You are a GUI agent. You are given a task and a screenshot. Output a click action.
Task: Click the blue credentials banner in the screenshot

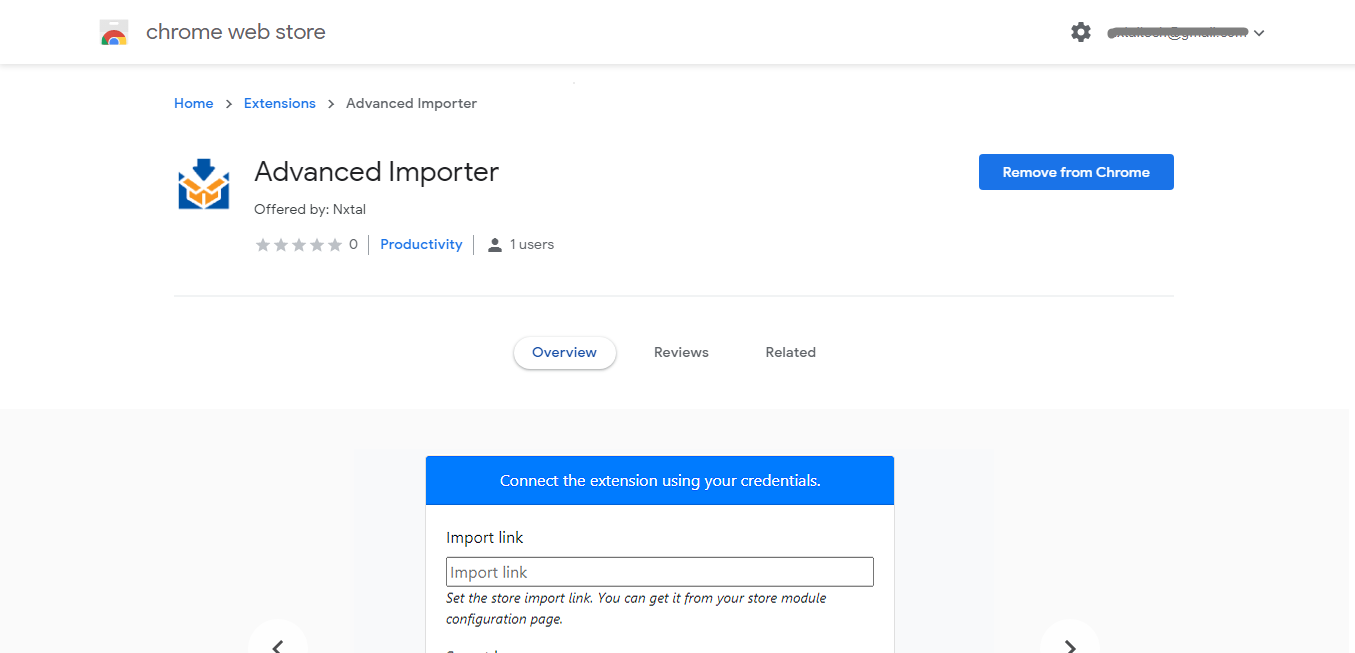click(659, 481)
